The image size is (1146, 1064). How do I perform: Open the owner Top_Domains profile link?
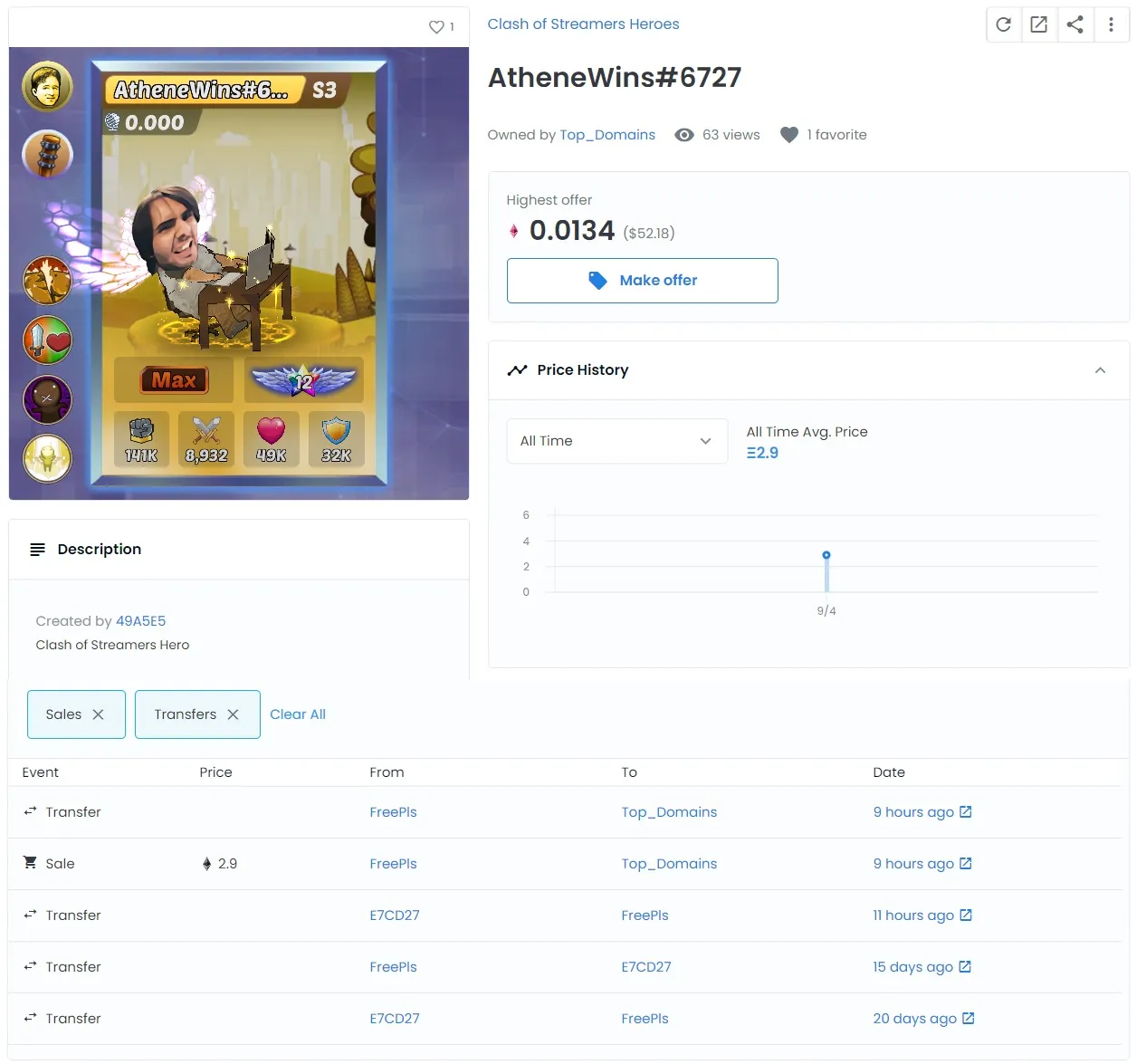607,135
